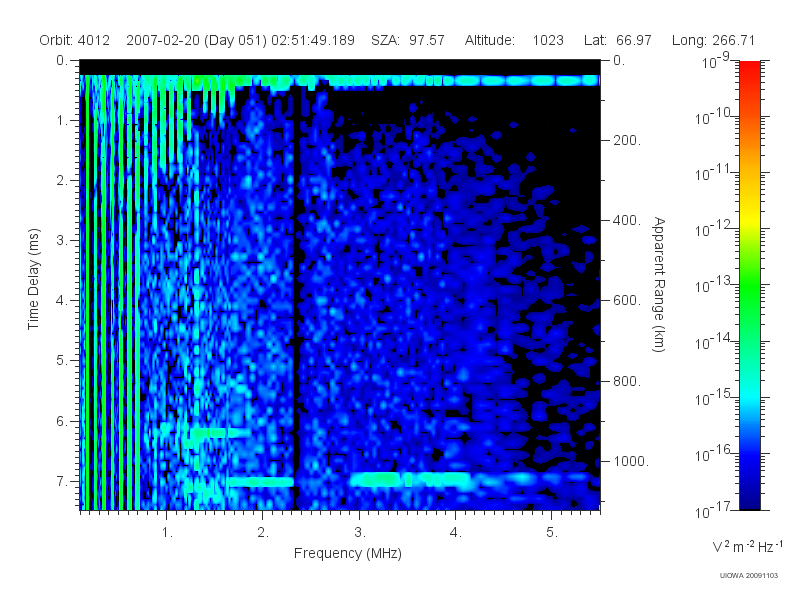Screen dimensions: 800x600
Task: Click the 'Lat: 66.97' value
Action: (x=618, y=40)
